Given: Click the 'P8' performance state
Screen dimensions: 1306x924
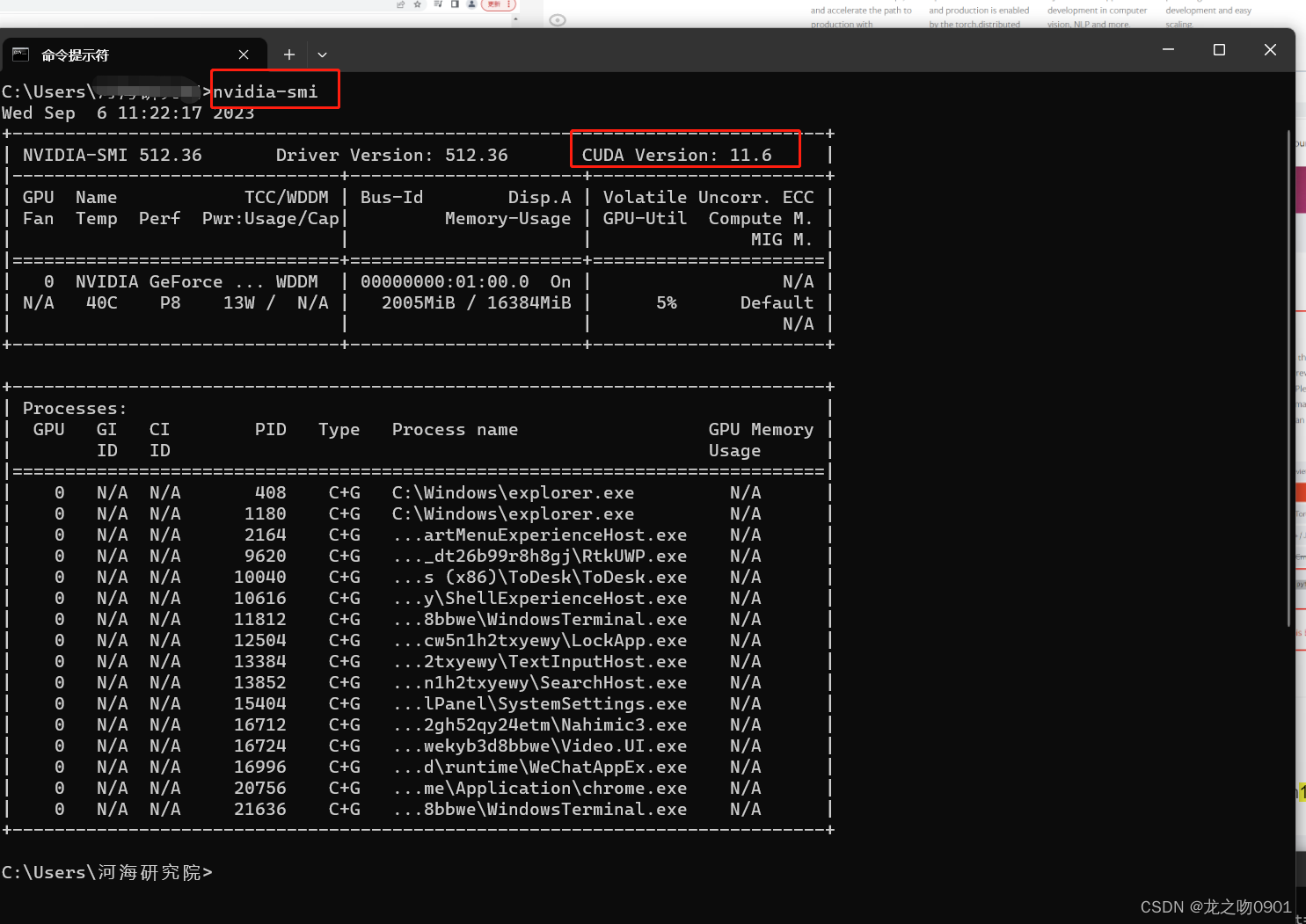Looking at the screenshot, I should 170,302.
